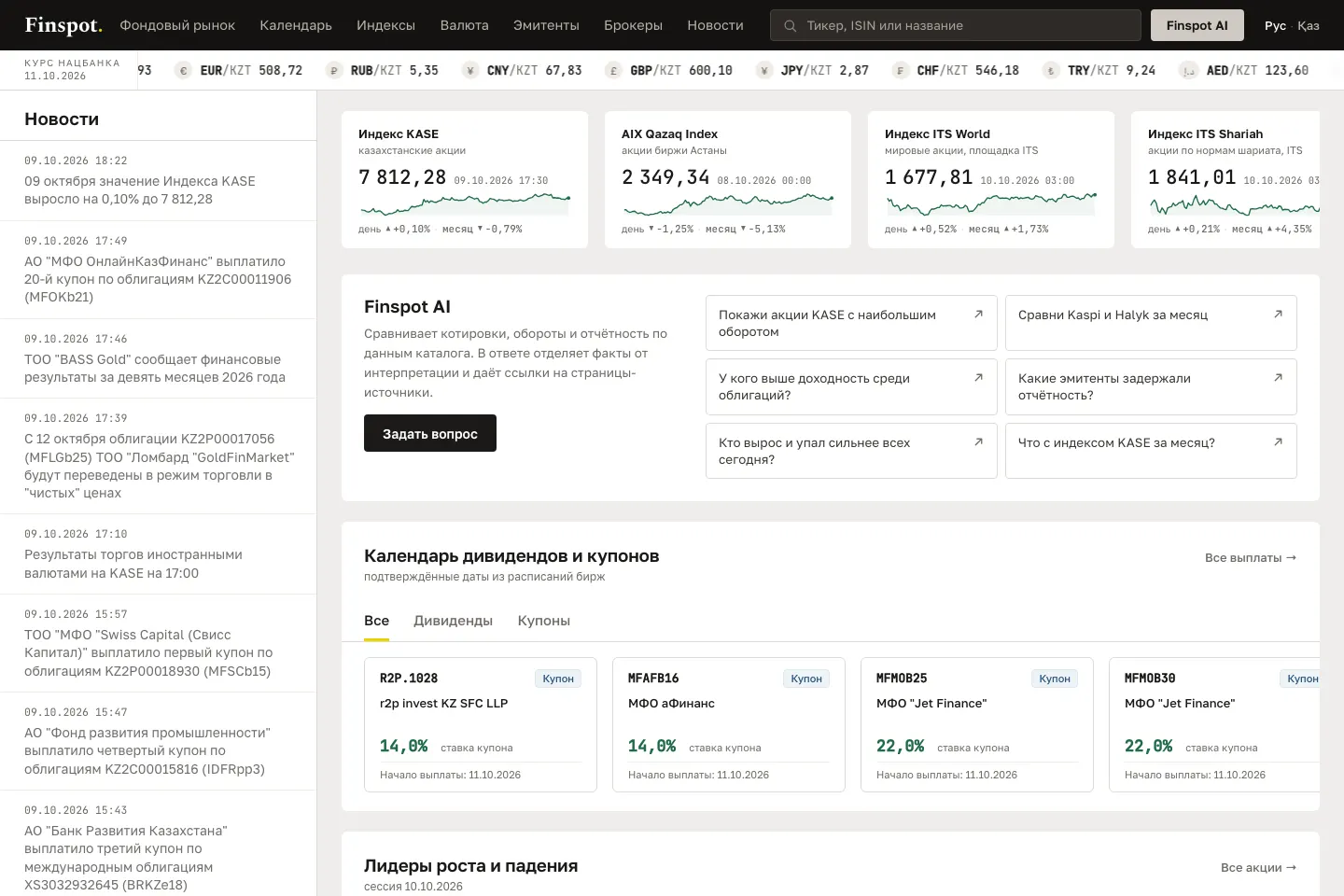Open Новости in top navigation
Screen dimensions: 1344x896
[715, 25]
